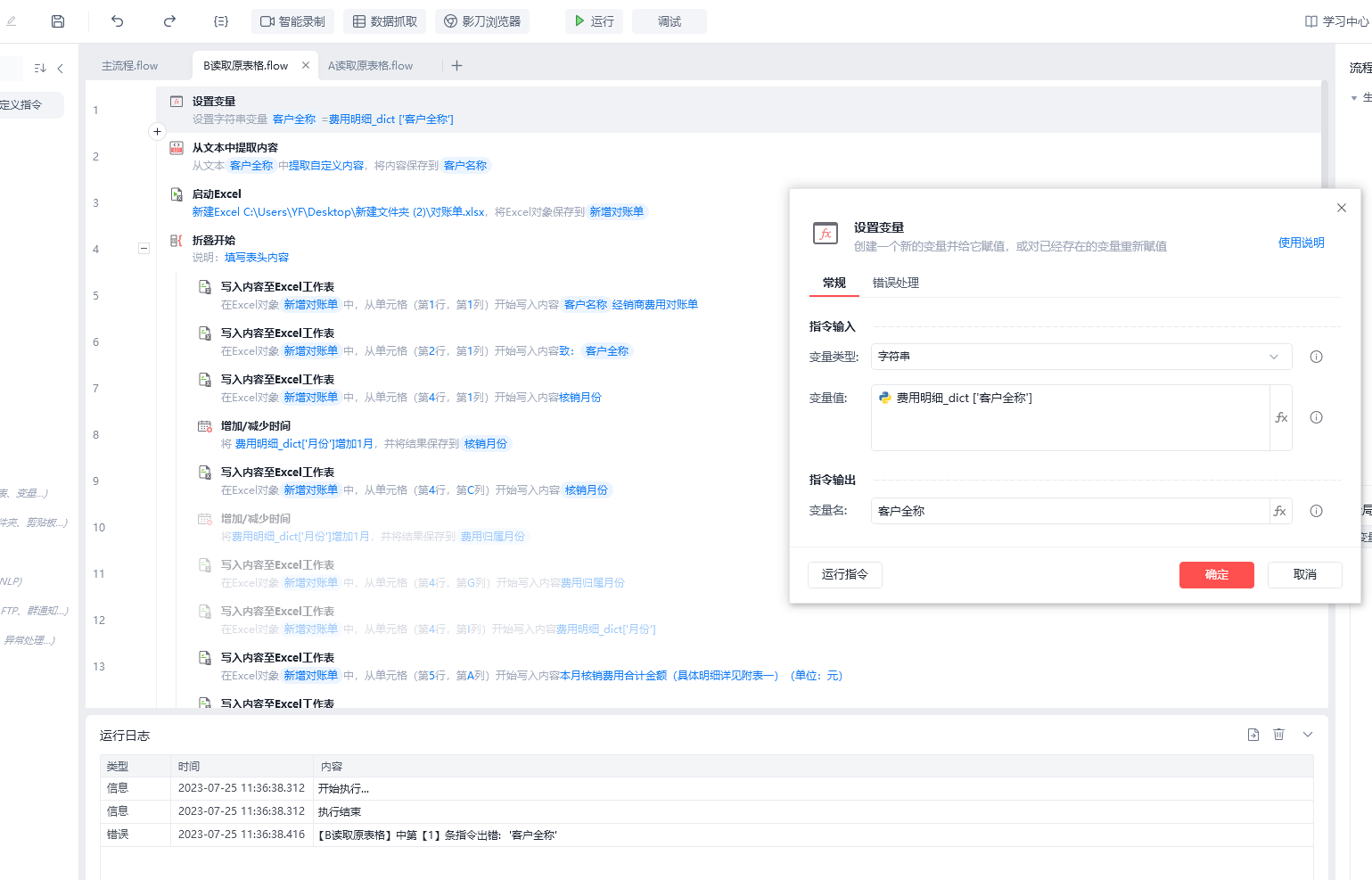Screen dimensions: 1372x880
Task: Click the 启动Excel icon on line 3
Action: pos(177,194)
